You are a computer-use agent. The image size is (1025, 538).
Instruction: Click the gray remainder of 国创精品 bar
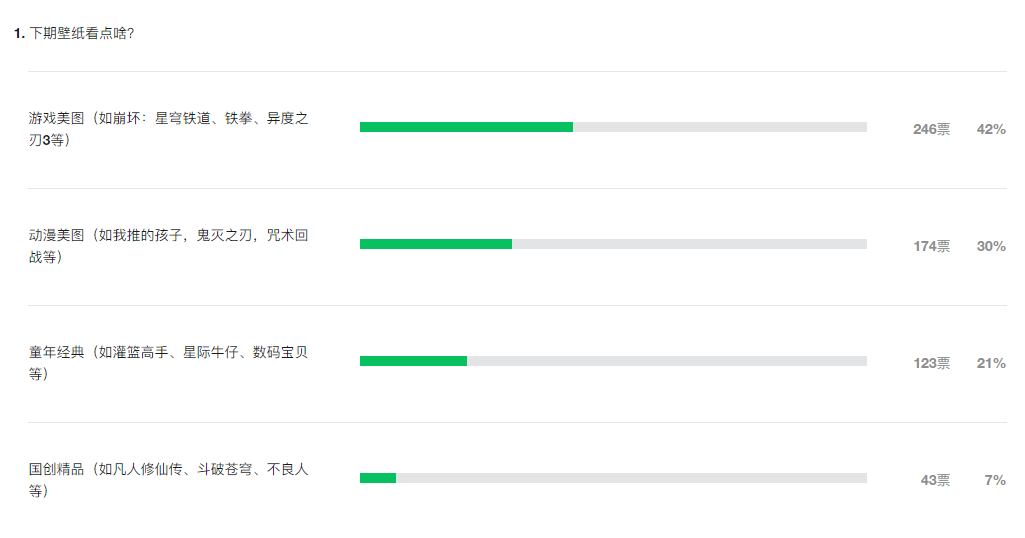coord(631,478)
